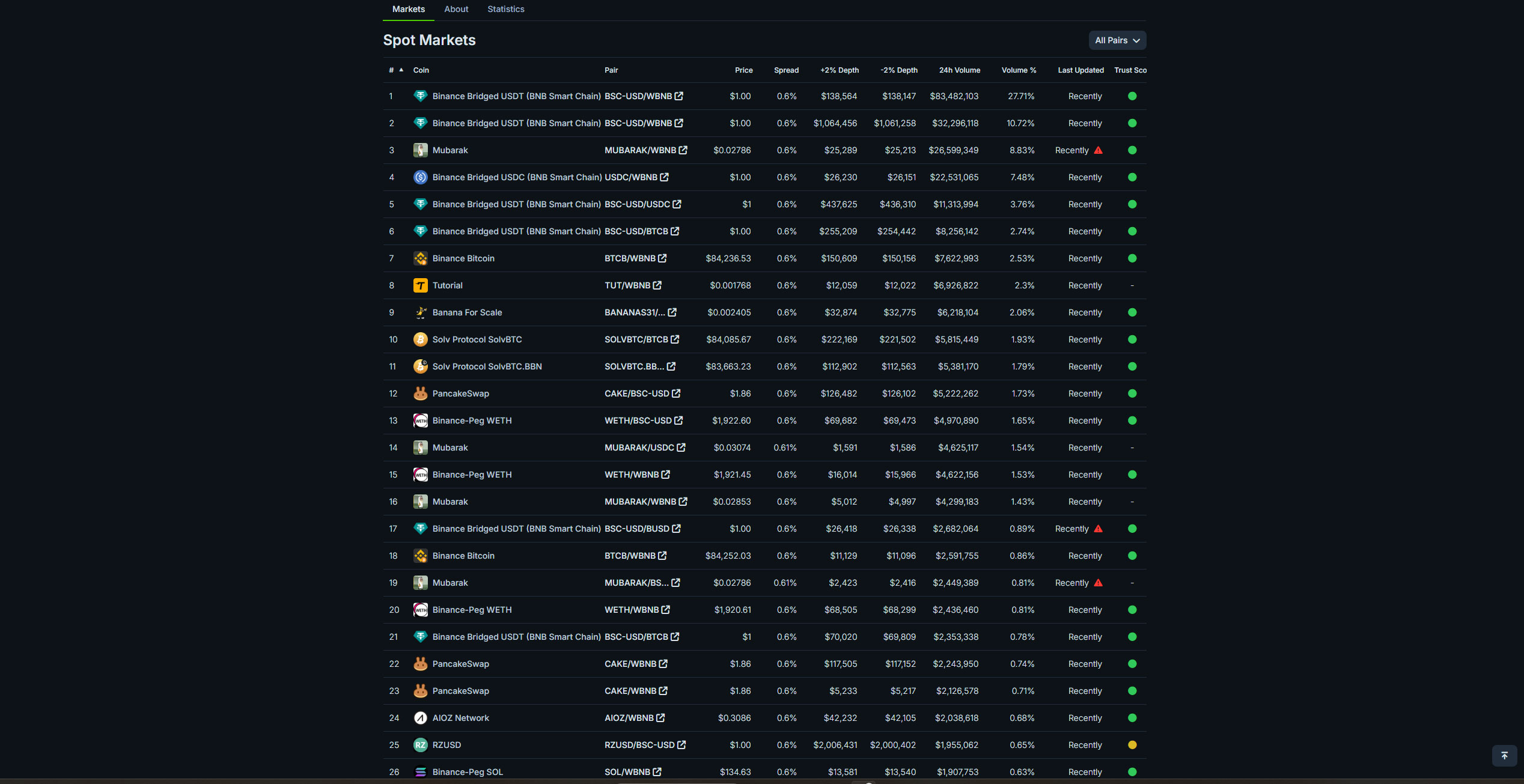This screenshot has height=784, width=1524.
Task: Click yellow trust score dot for RZUSD
Action: (x=1132, y=745)
